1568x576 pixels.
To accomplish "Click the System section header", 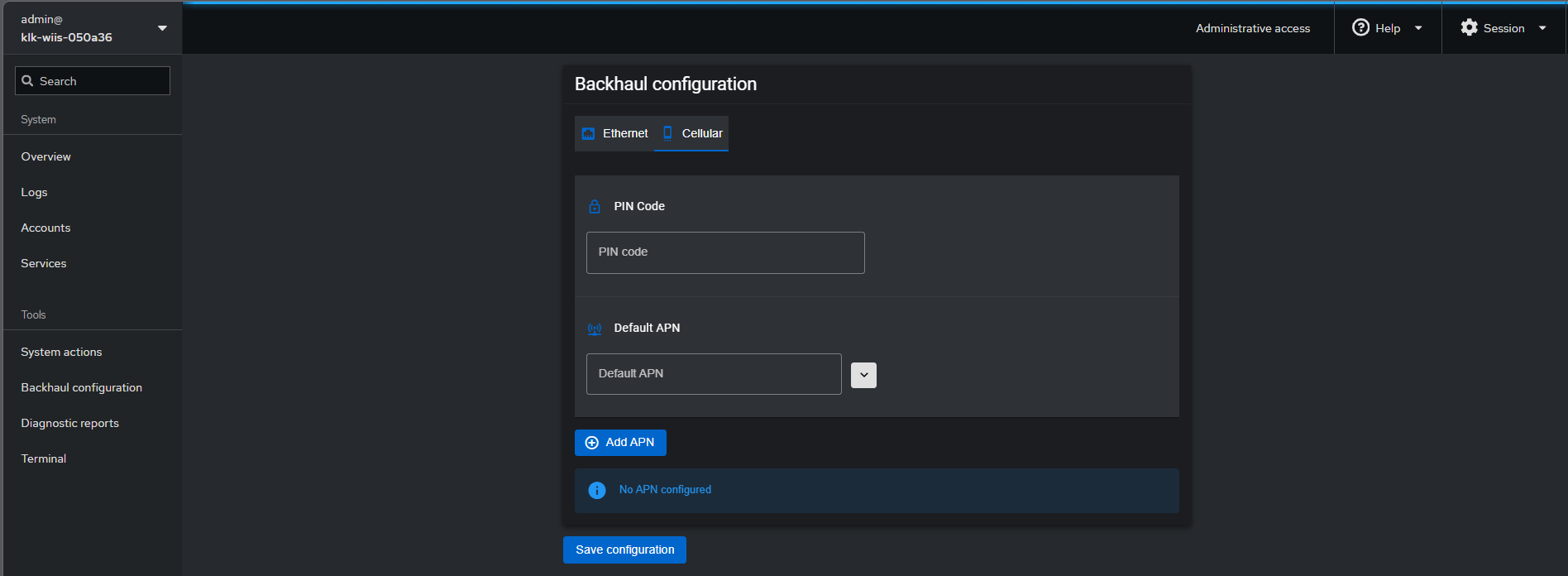I will point(38,119).
